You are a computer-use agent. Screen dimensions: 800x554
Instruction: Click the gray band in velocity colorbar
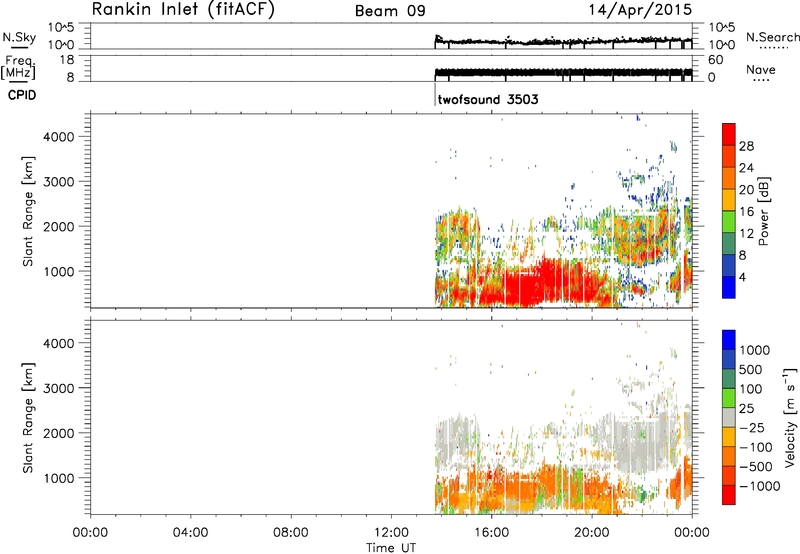[x=729, y=418]
